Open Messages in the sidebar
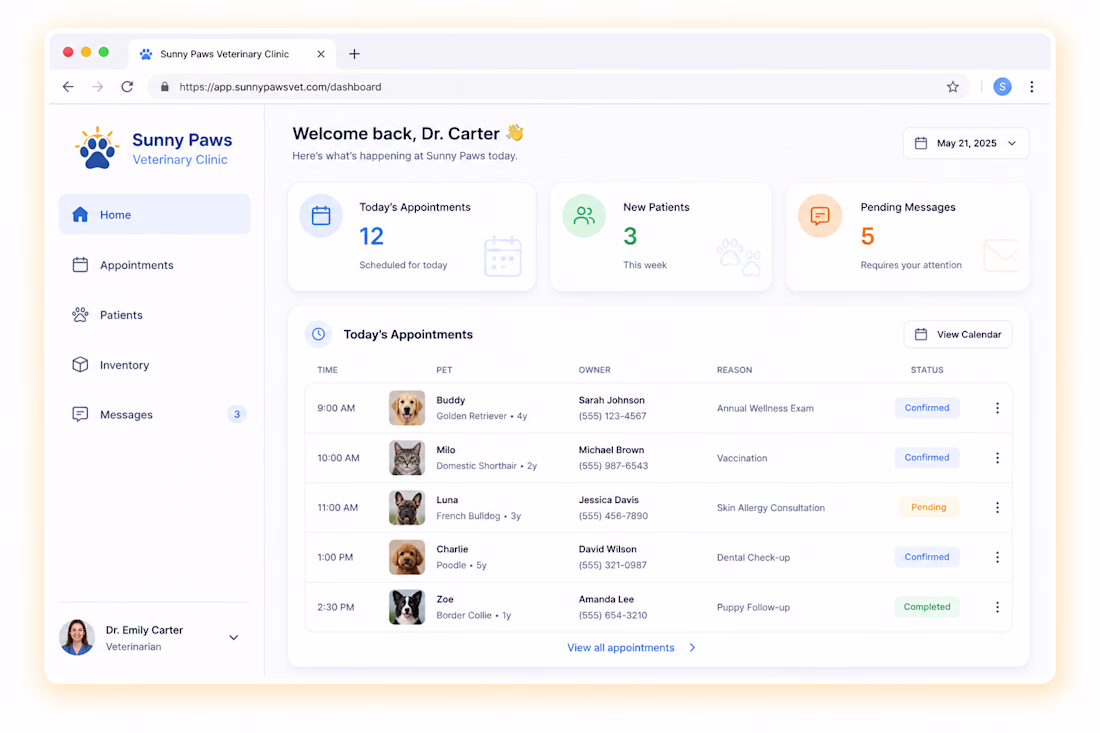Viewport: 1100px width, 733px height. (x=154, y=415)
